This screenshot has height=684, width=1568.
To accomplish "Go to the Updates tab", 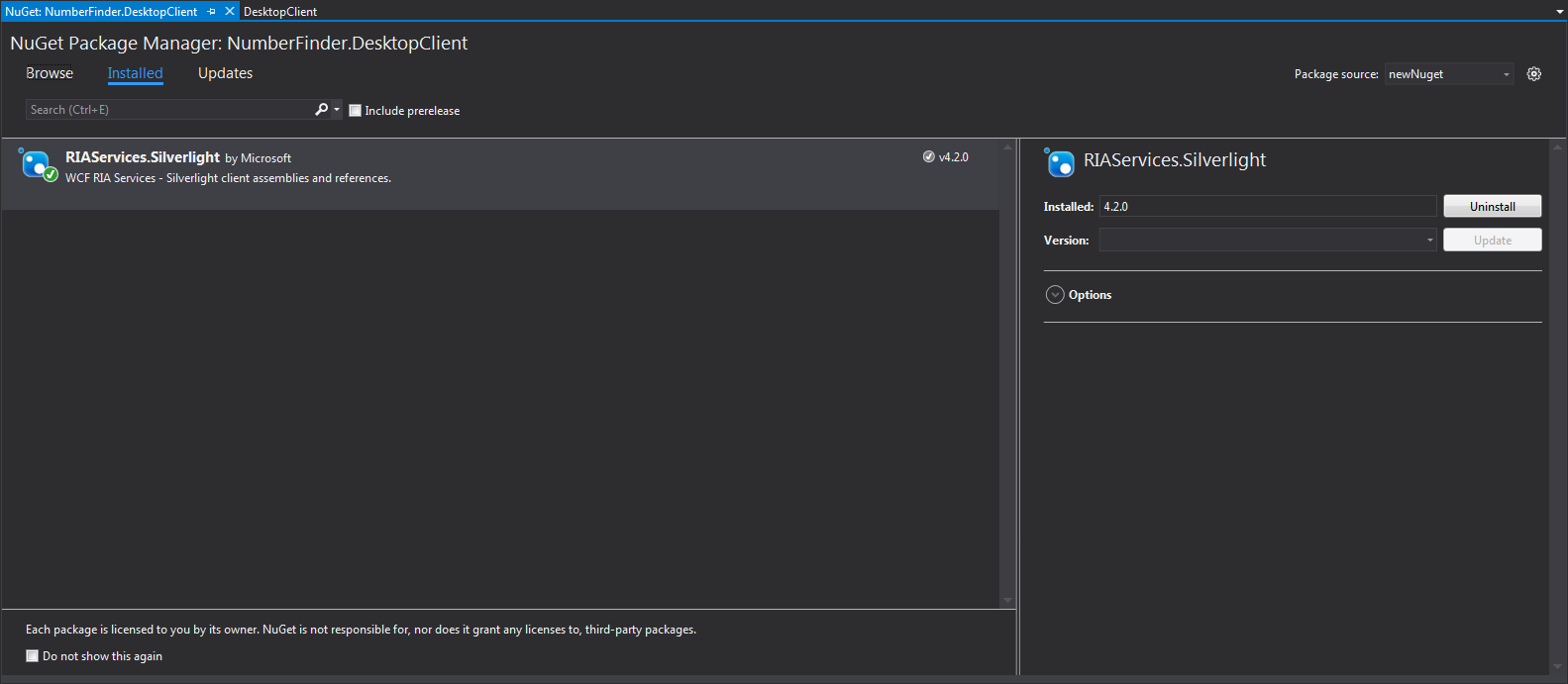I will point(225,73).
